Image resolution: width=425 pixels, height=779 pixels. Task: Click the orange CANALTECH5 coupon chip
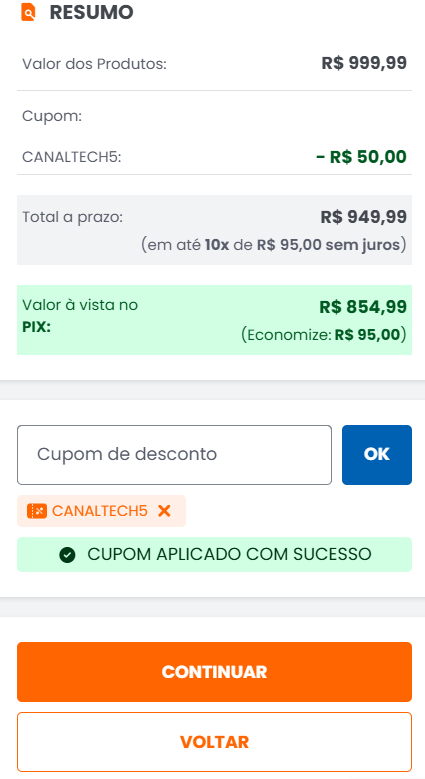[101, 511]
